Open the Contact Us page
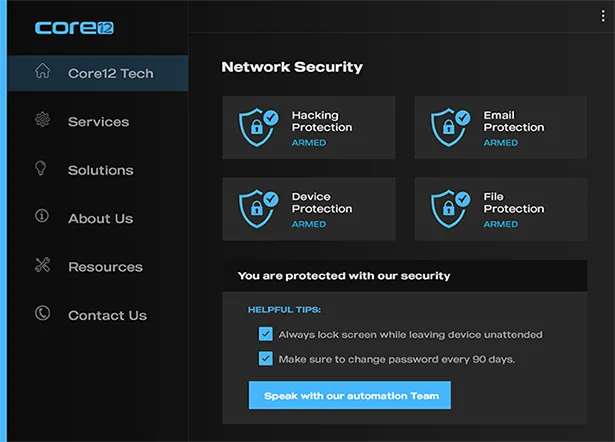 click(x=98, y=315)
